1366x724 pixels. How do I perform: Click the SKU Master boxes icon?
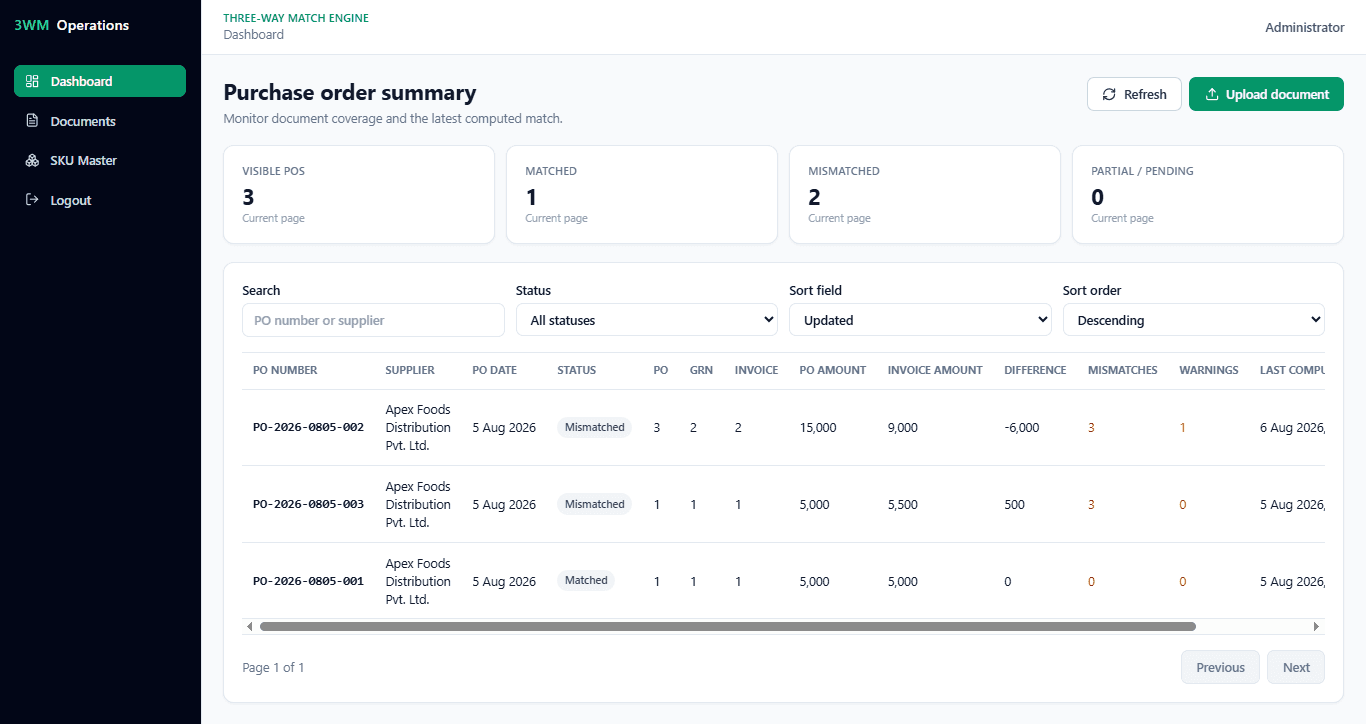[32, 160]
